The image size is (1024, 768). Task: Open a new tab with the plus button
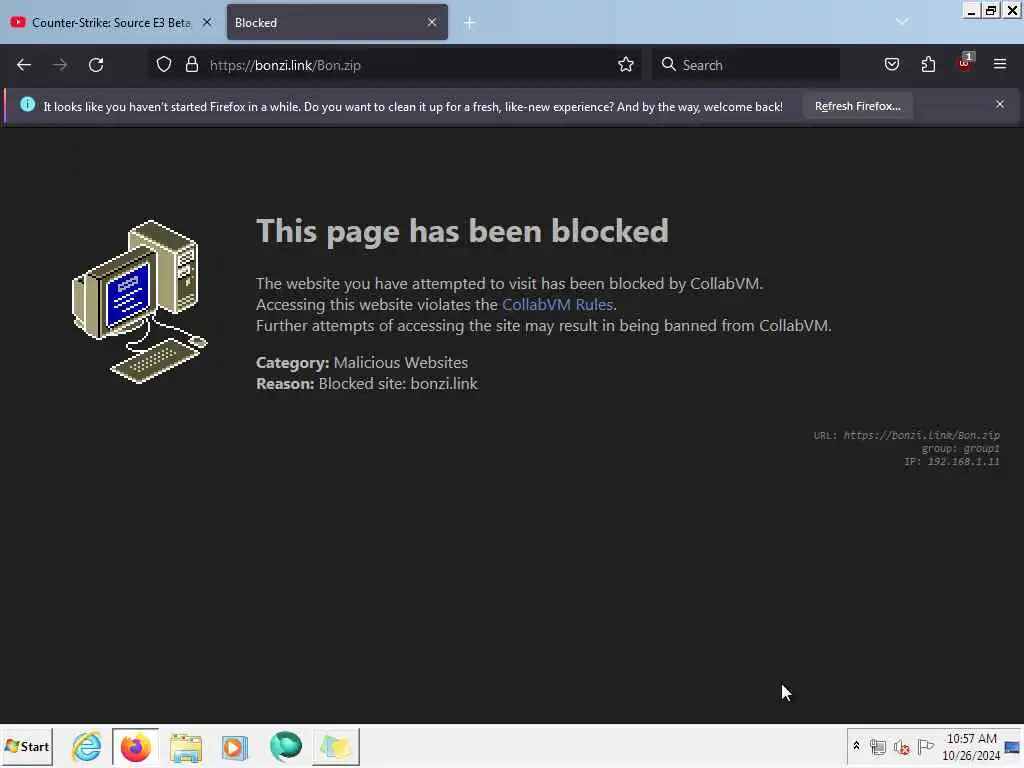(470, 23)
